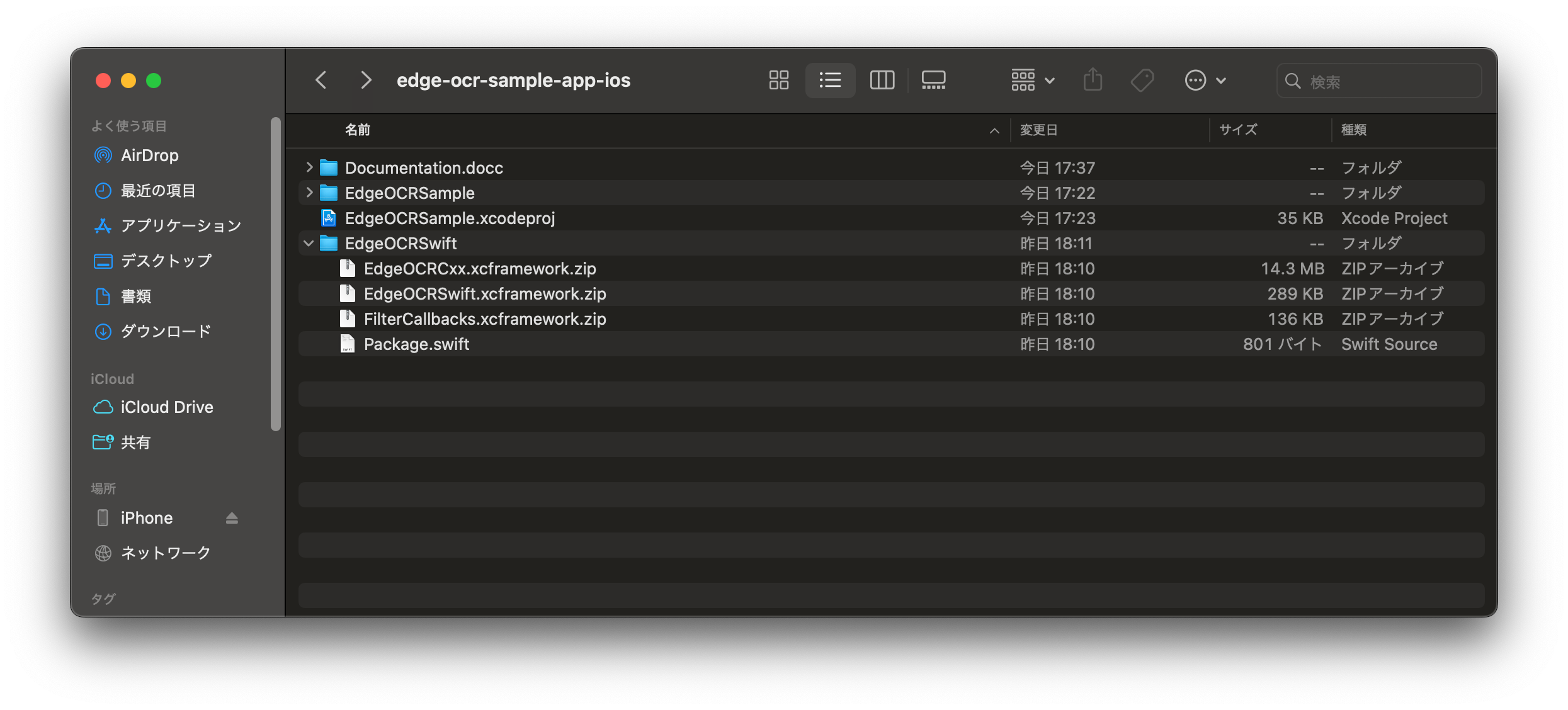Click the recents clock sidebar icon
The image size is (1568, 710).
point(103,191)
